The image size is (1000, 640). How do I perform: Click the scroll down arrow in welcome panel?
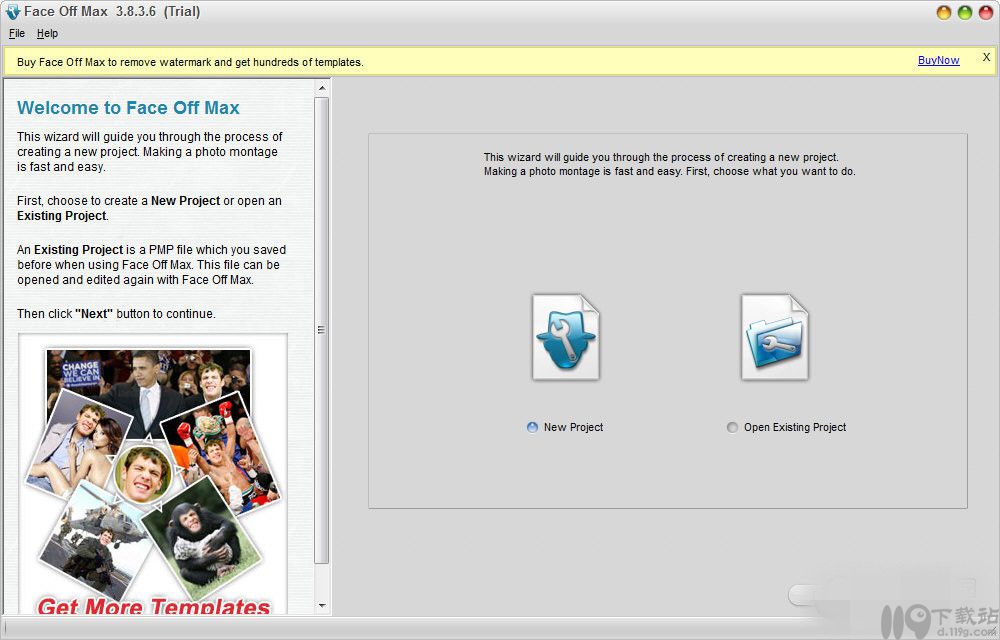[x=322, y=605]
